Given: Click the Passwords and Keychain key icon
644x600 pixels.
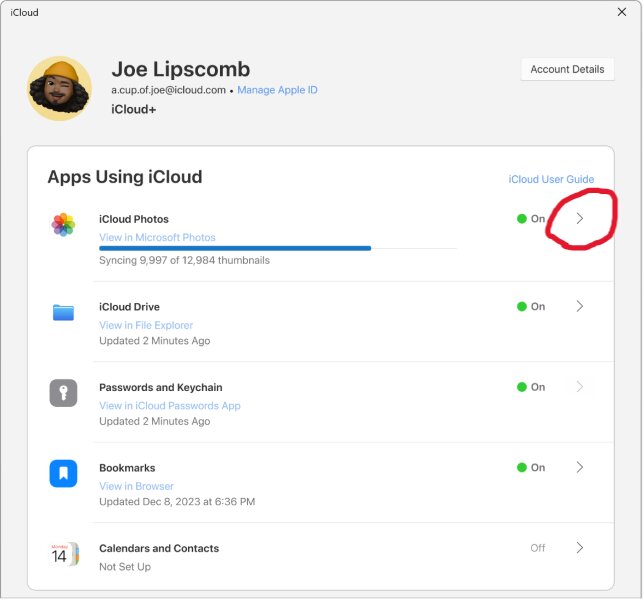Looking at the screenshot, I should coord(63,393).
